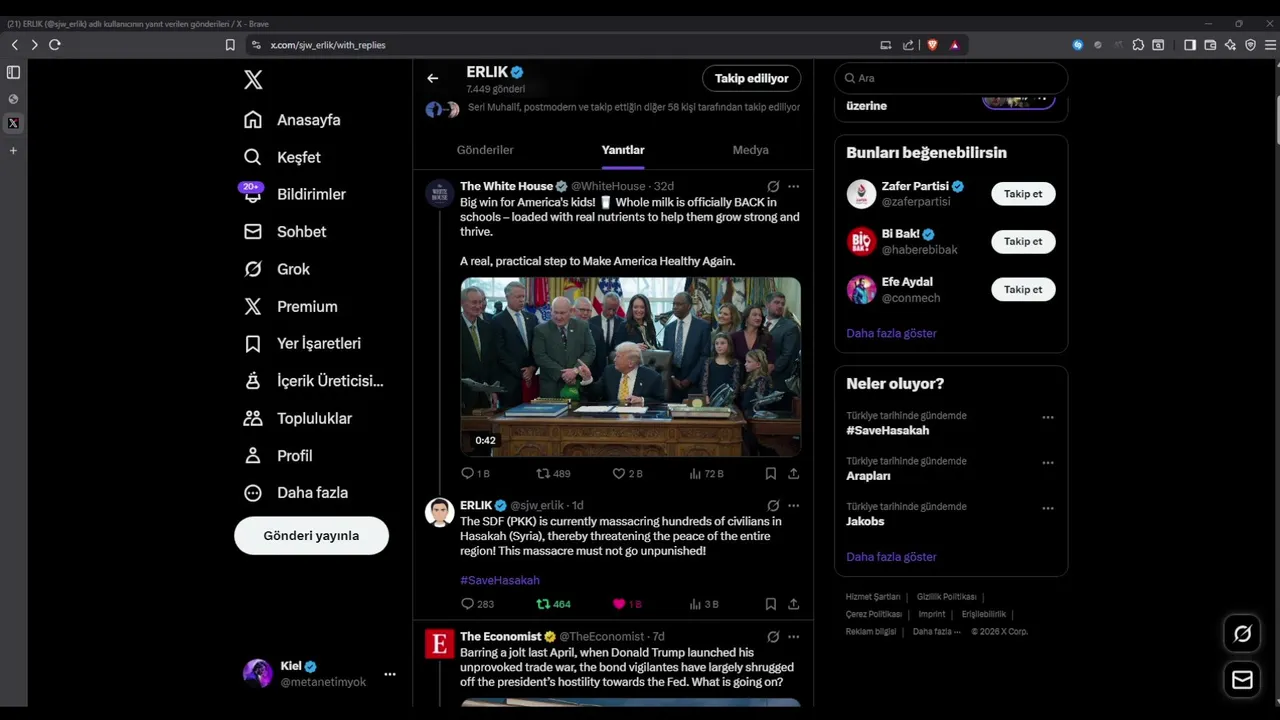Viewport: 1280px width, 720px height.
Task: Bookmark this page in address bar
Action: [x=230, y=45]
